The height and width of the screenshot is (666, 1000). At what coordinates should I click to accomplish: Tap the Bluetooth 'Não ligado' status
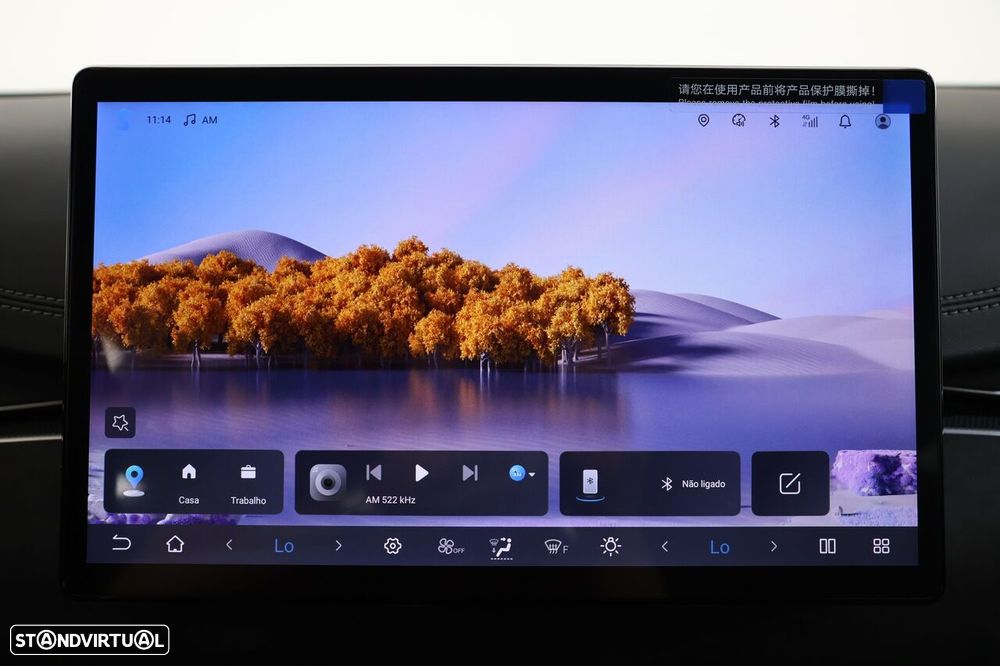pos(693,484)
